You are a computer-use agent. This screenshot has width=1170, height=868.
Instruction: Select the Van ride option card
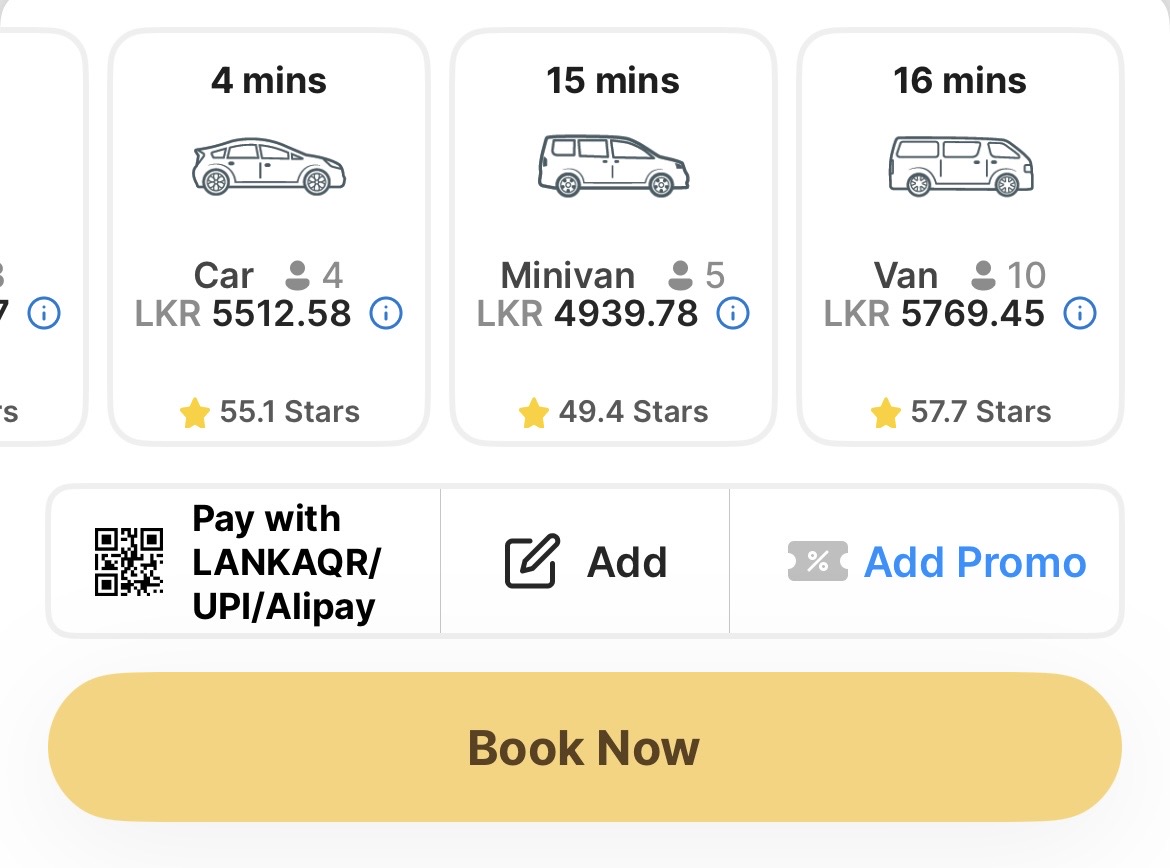tap(960, 237)
